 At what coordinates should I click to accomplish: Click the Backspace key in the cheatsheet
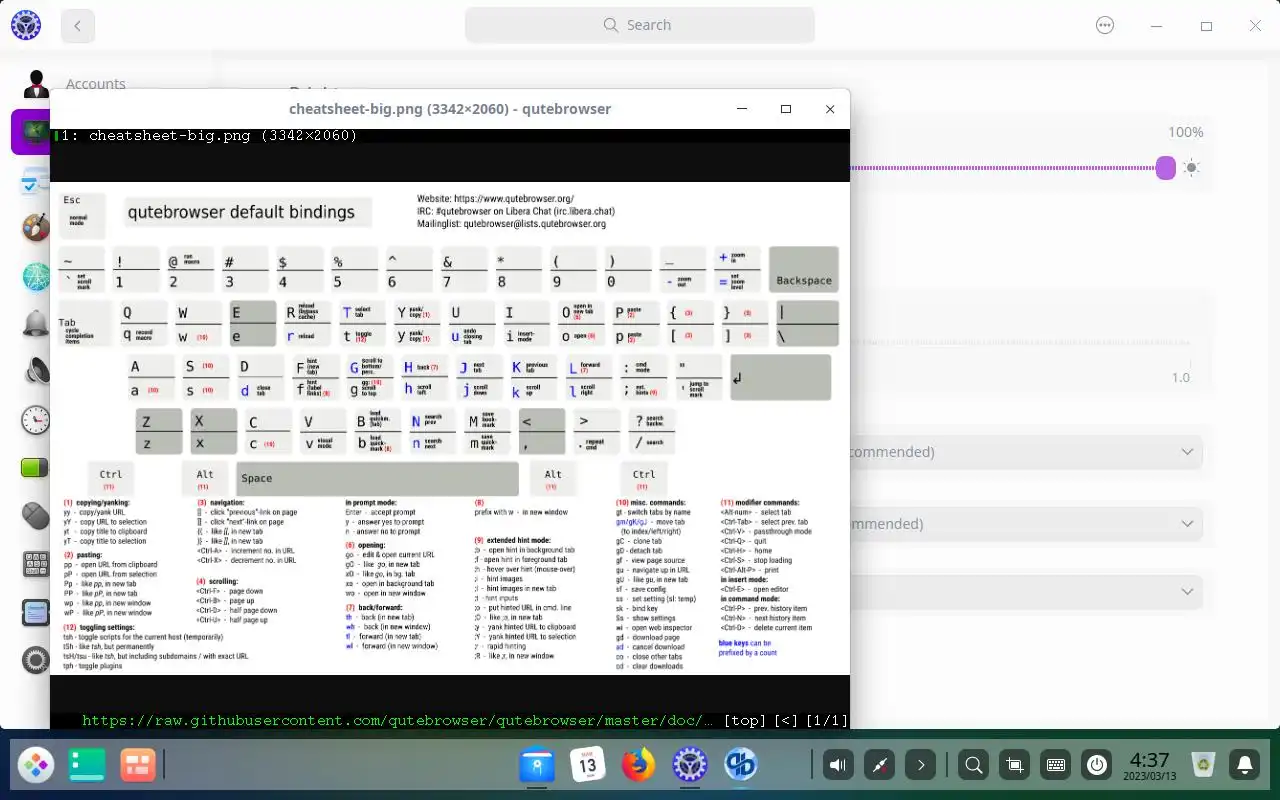804,269
